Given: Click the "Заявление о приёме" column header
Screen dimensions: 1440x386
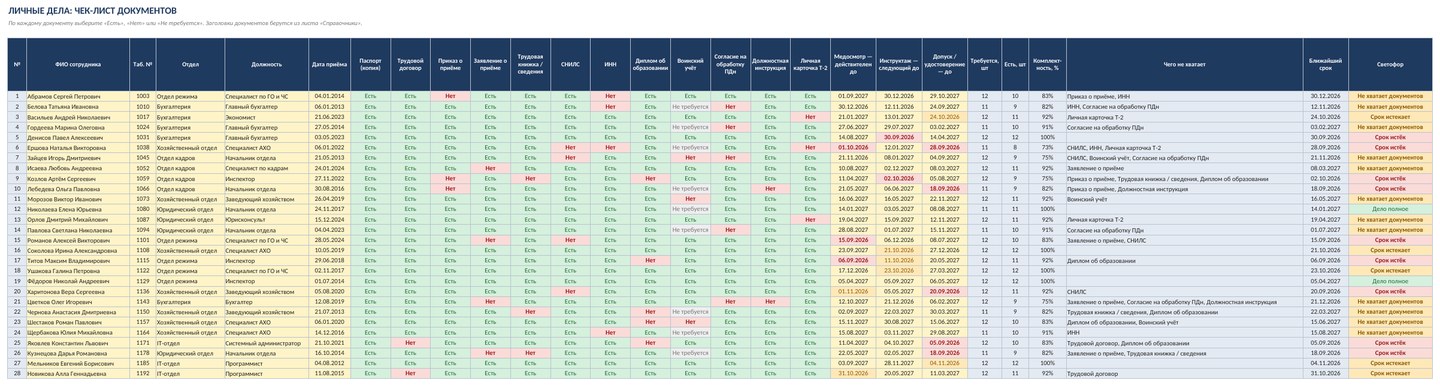Looking at the screenshot, I should click(490, 64).
